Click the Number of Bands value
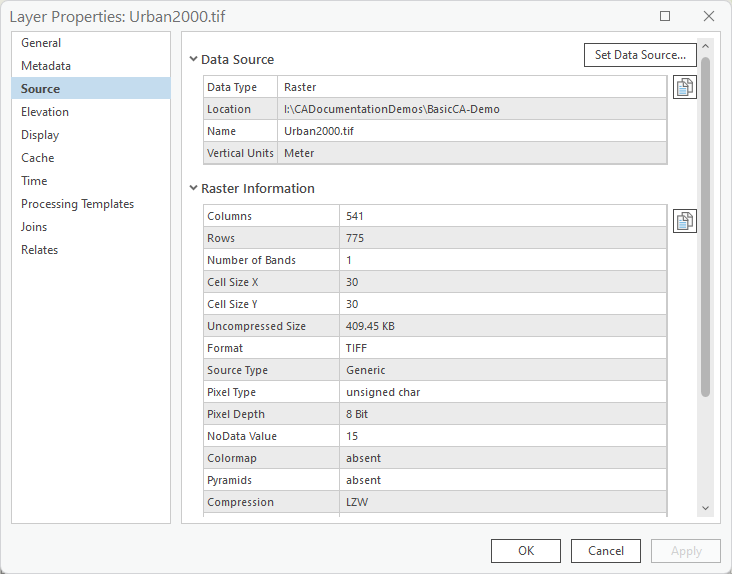 click(x=349, y=260)
